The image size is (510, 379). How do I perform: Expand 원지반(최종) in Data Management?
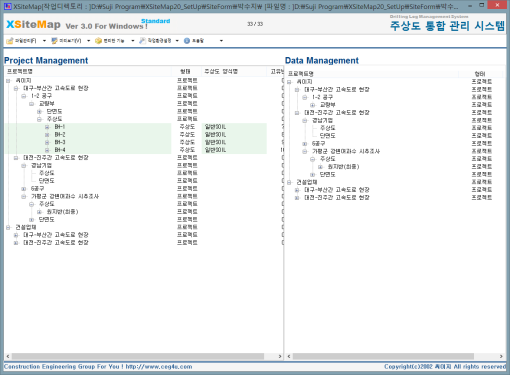[x=320, y=167]
